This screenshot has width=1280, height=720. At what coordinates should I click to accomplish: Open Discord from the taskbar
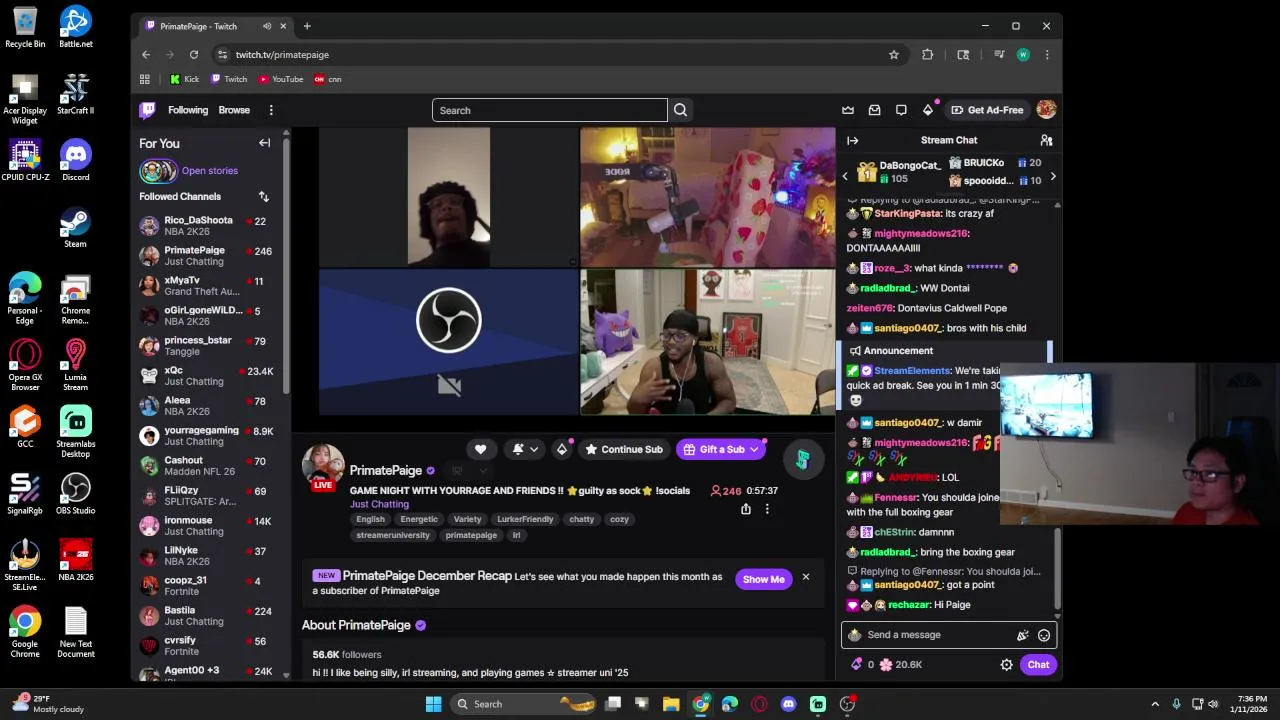(x=788, y=704)
